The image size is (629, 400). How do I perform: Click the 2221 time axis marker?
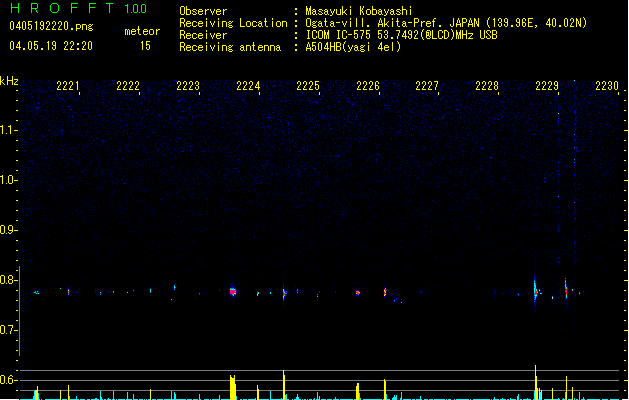click(x=68, y=86)
